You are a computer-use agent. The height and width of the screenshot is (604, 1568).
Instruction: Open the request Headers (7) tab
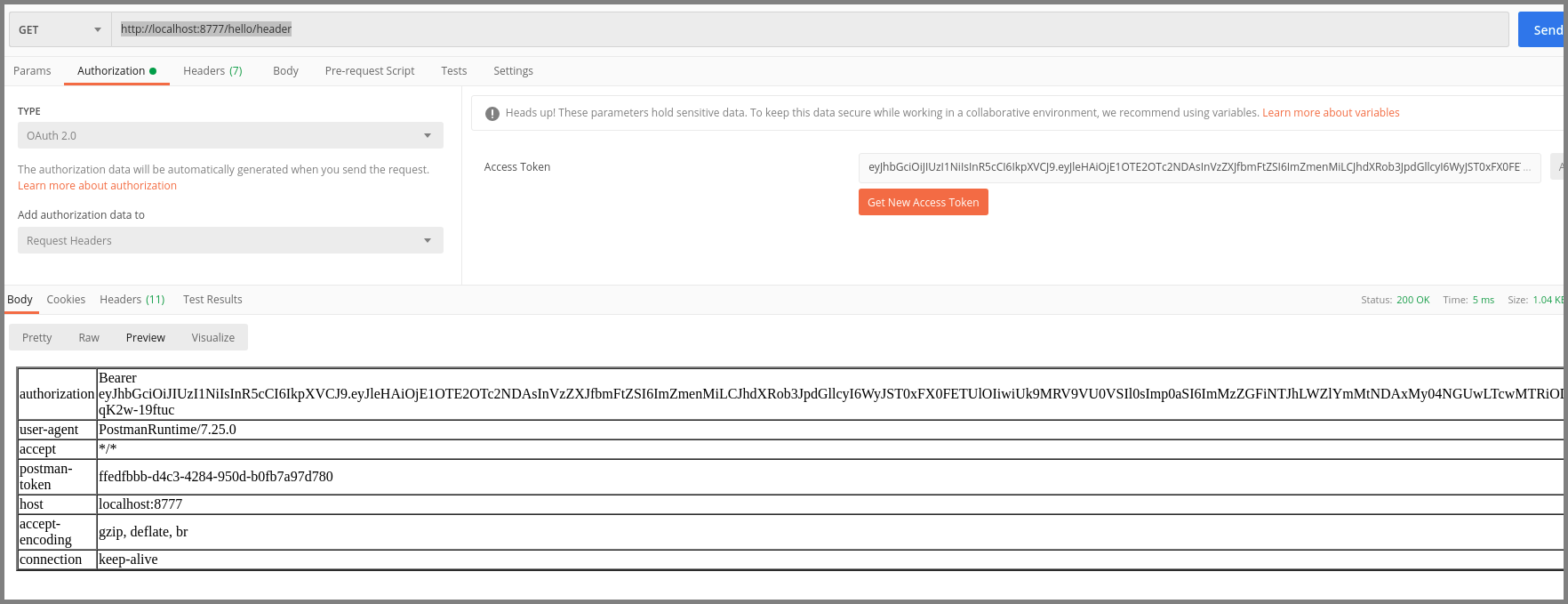tap(212, 71)
